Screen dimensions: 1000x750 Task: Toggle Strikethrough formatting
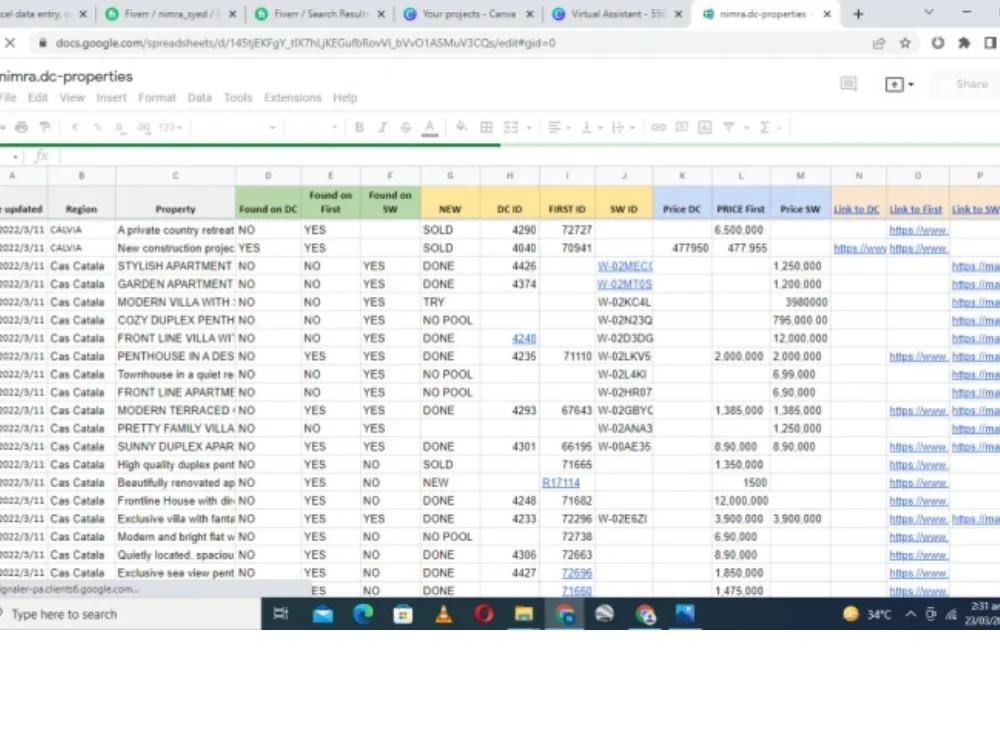point(406,127)
